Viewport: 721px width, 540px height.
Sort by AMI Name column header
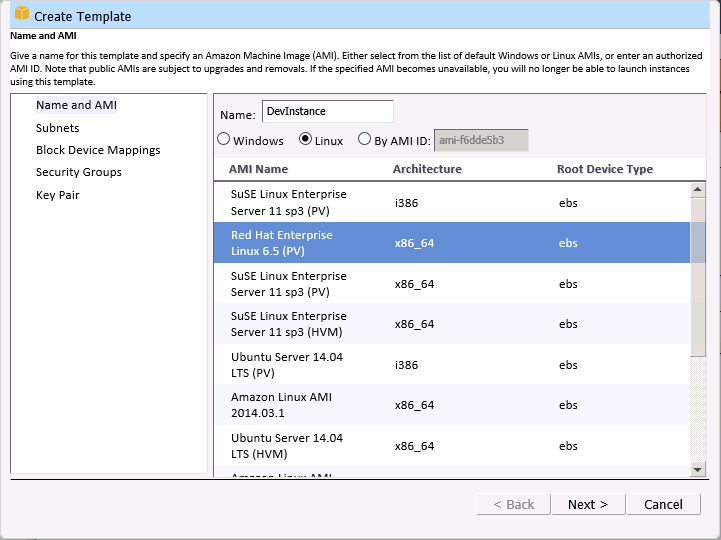[x=258, y=169]
